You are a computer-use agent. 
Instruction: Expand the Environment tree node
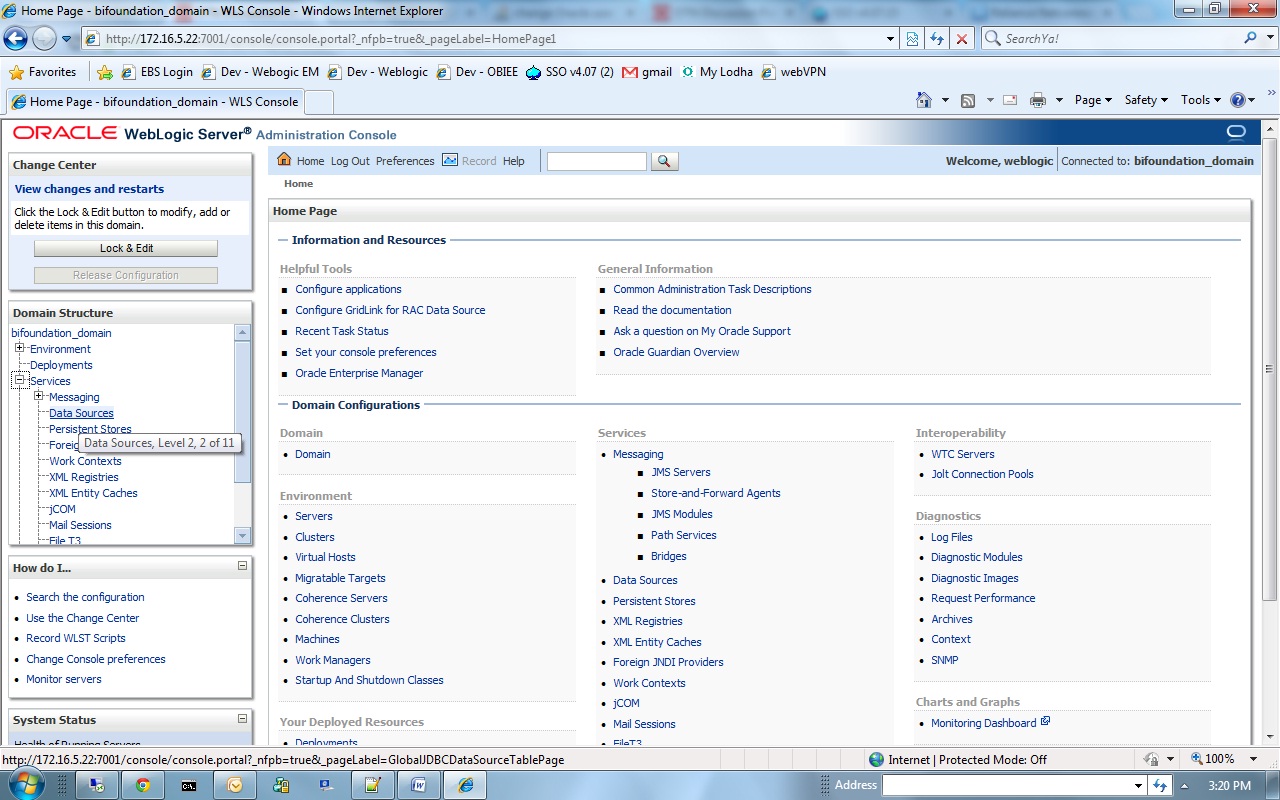20,349
